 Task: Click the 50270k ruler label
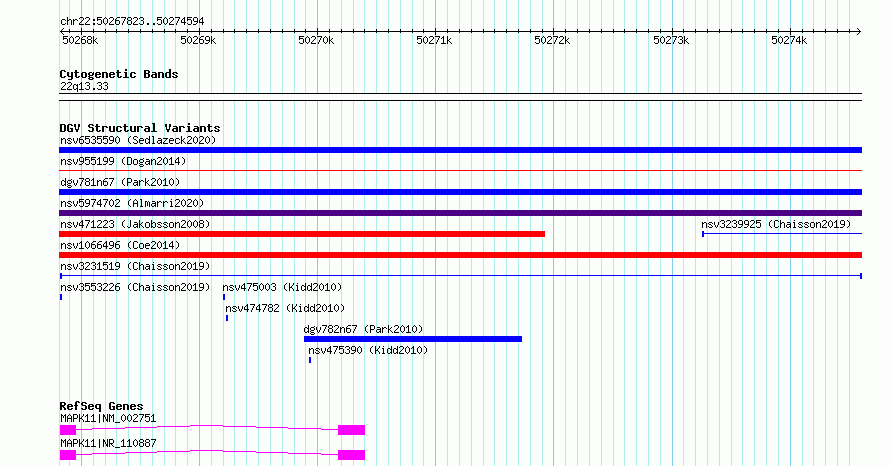coord(316,40)
